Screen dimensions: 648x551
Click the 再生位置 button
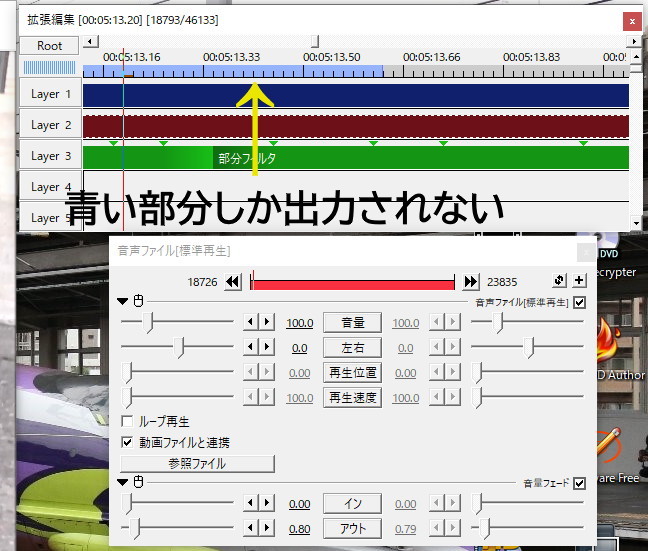[x=352, y=373]
